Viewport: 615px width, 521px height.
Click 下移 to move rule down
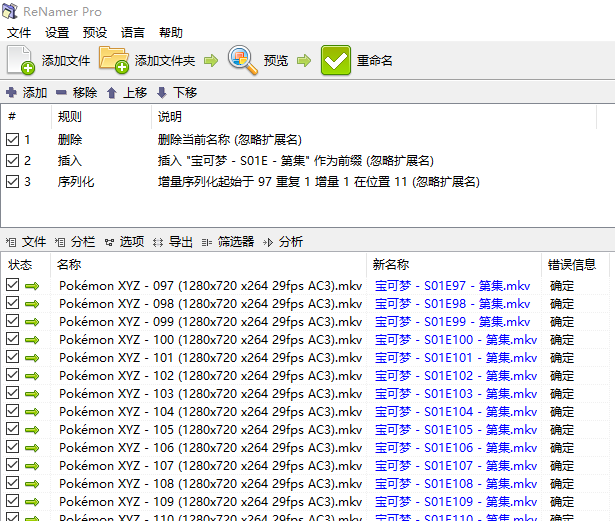185,93
